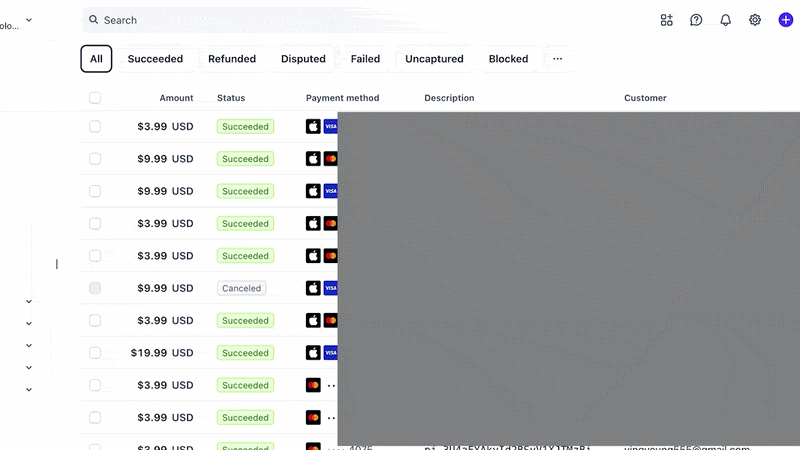The height and width of the screenshot is (450, 800).
Task: Open the settings gear icon
Action: (x=755, y=20)
